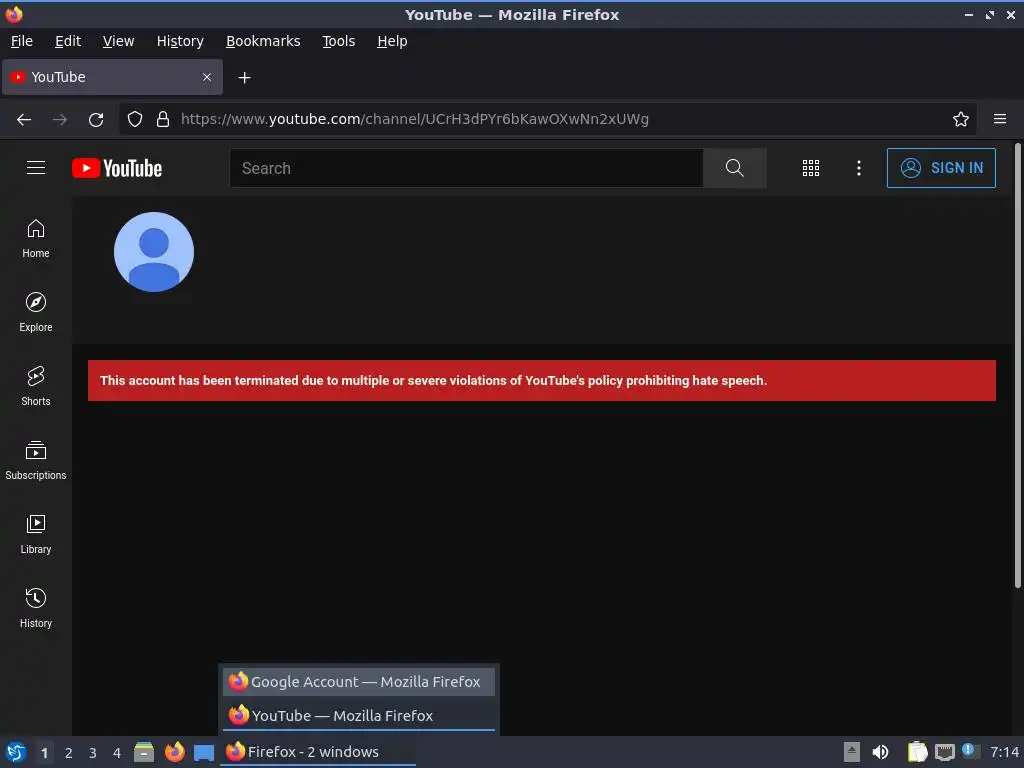The width and height of the screenshot is (1024, 768).
Task: Bookmark this page with the star
Action: point(961,119)
